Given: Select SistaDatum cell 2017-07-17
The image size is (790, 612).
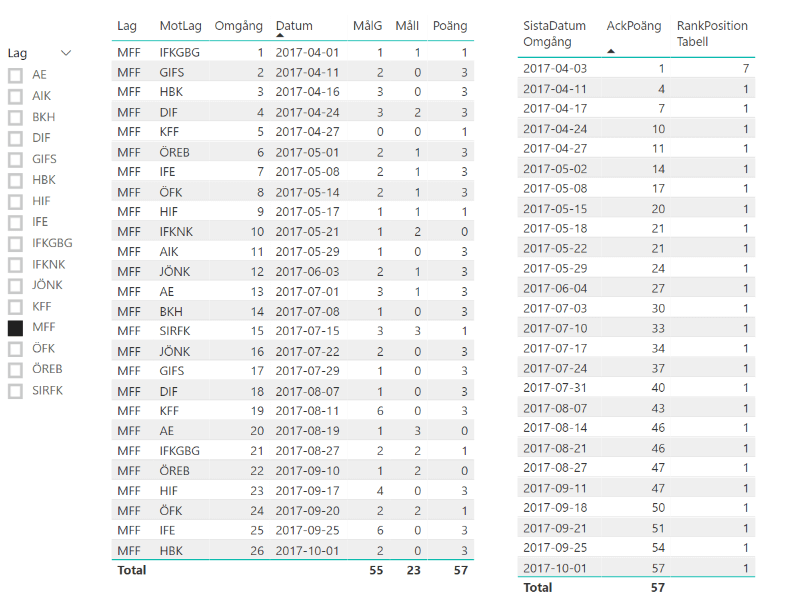Looking at the screenshot, I should click(555, 349).
